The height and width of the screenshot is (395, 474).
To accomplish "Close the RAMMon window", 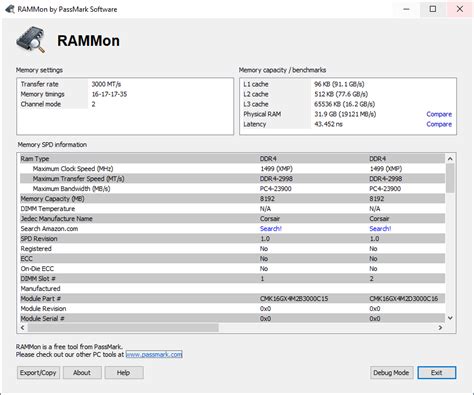I will [460, 9].
